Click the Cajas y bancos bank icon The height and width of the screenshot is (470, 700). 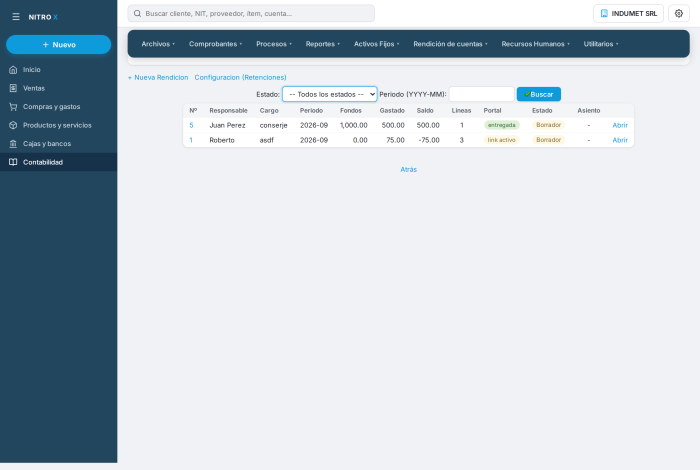point(13,144)
